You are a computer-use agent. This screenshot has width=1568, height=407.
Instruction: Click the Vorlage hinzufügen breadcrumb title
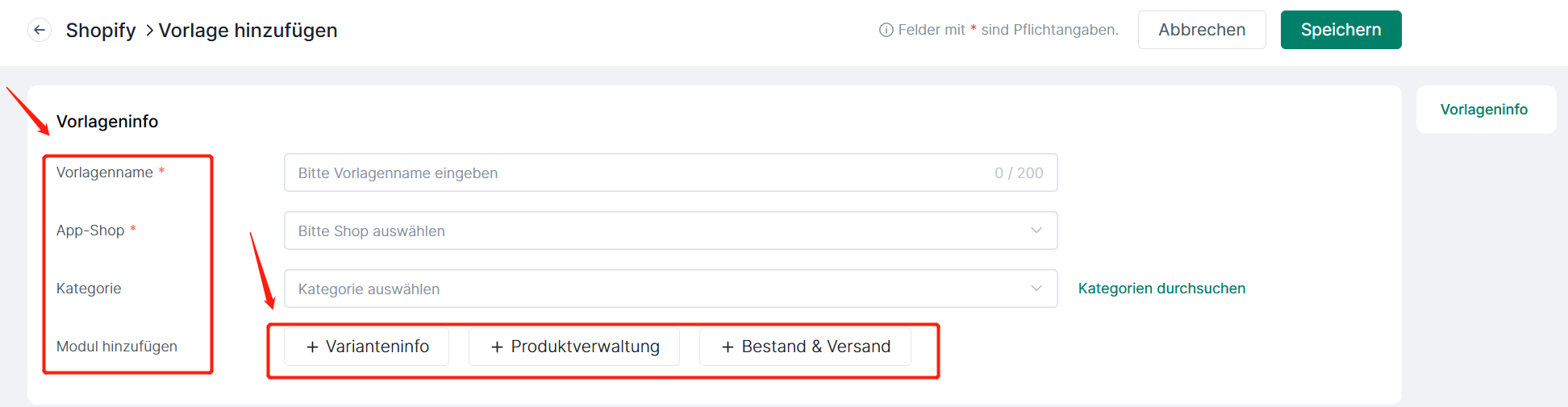pos(248,30)
